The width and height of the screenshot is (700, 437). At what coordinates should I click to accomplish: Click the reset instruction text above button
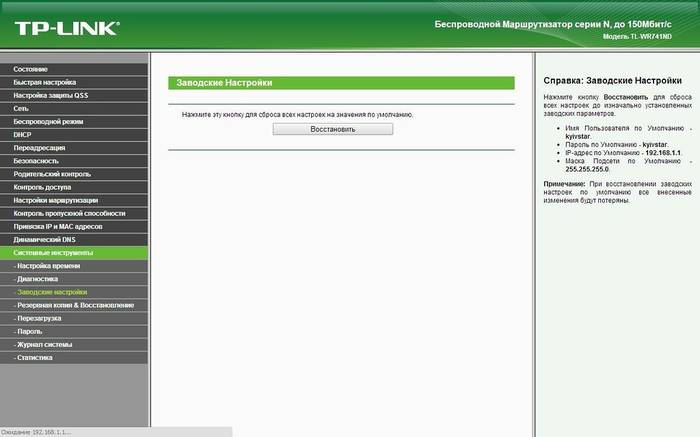tap(297, 115)
